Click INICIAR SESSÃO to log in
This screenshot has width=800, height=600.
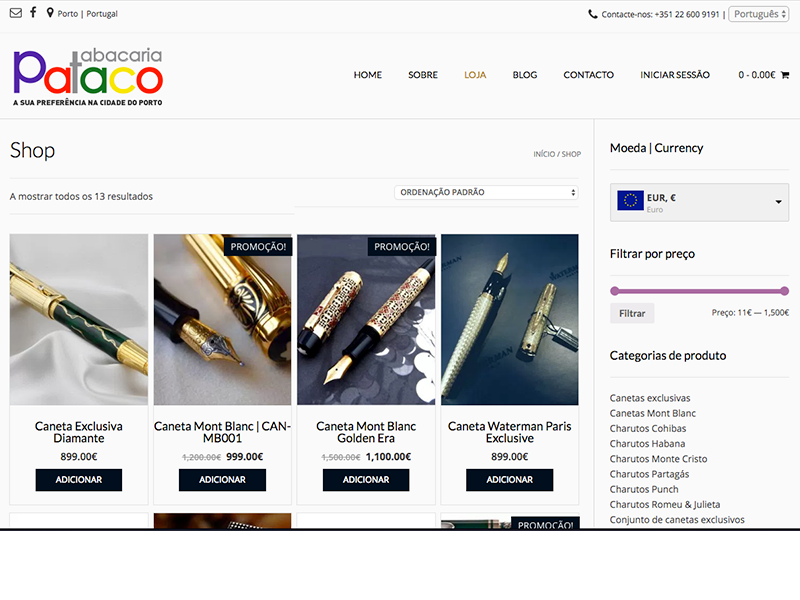[x=675, y=75]
